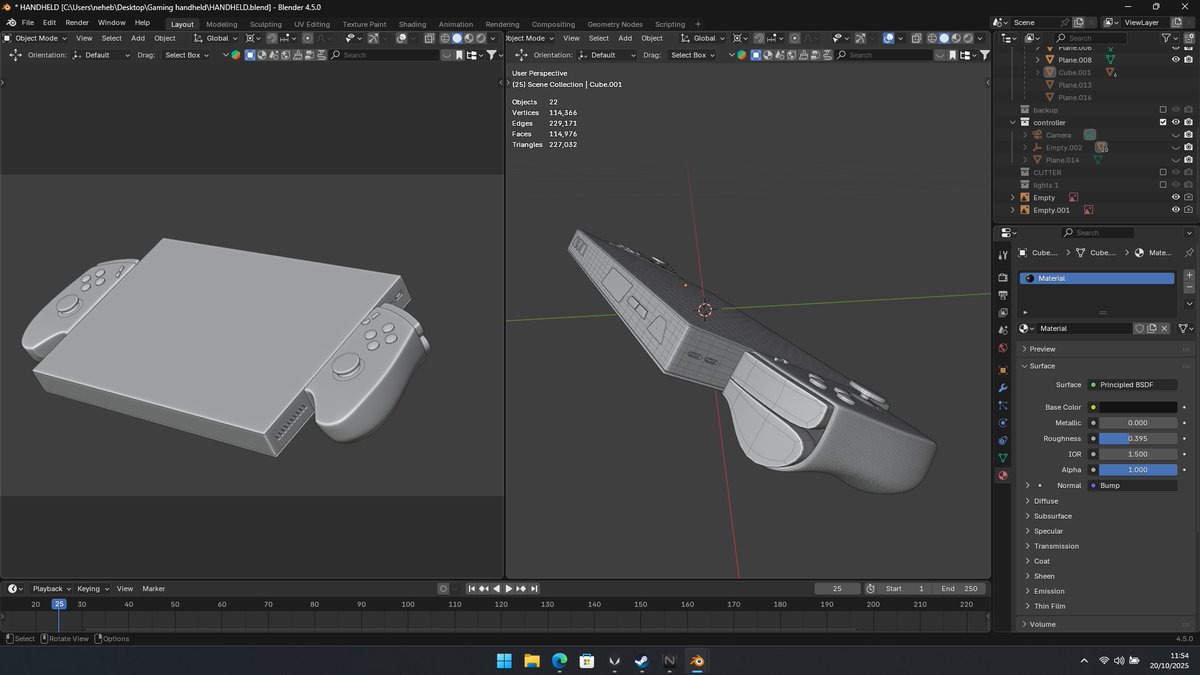
Task: Open the Particles properties tab icon
Action: click(1003, 406)
